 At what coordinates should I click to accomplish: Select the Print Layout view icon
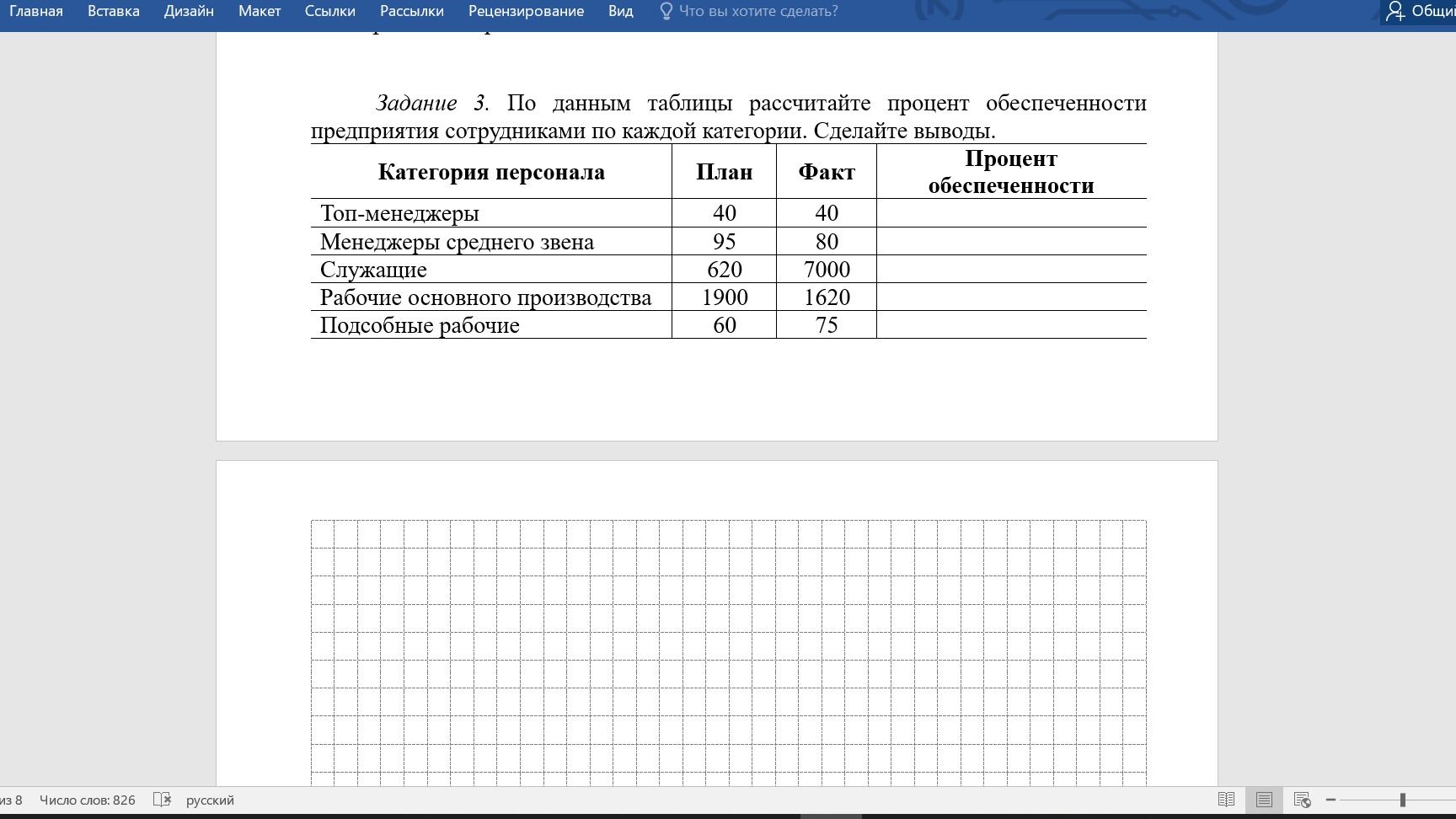1264,800
